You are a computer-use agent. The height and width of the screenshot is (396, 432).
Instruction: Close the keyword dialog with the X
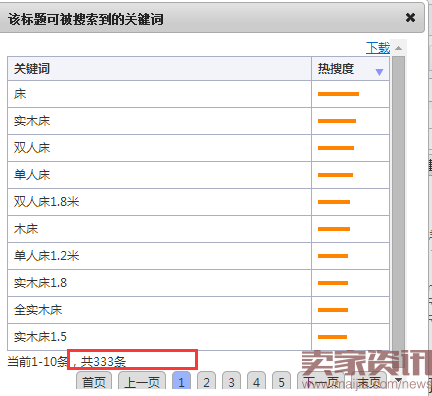[x=410, y=17]
